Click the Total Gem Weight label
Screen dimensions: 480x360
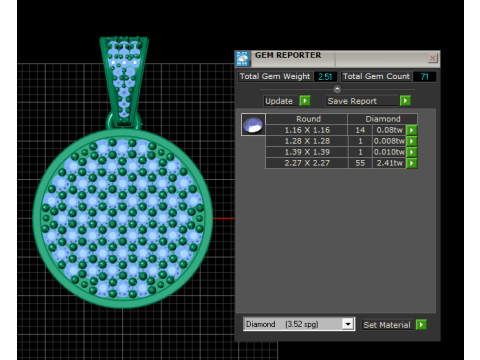pos(275,76)
